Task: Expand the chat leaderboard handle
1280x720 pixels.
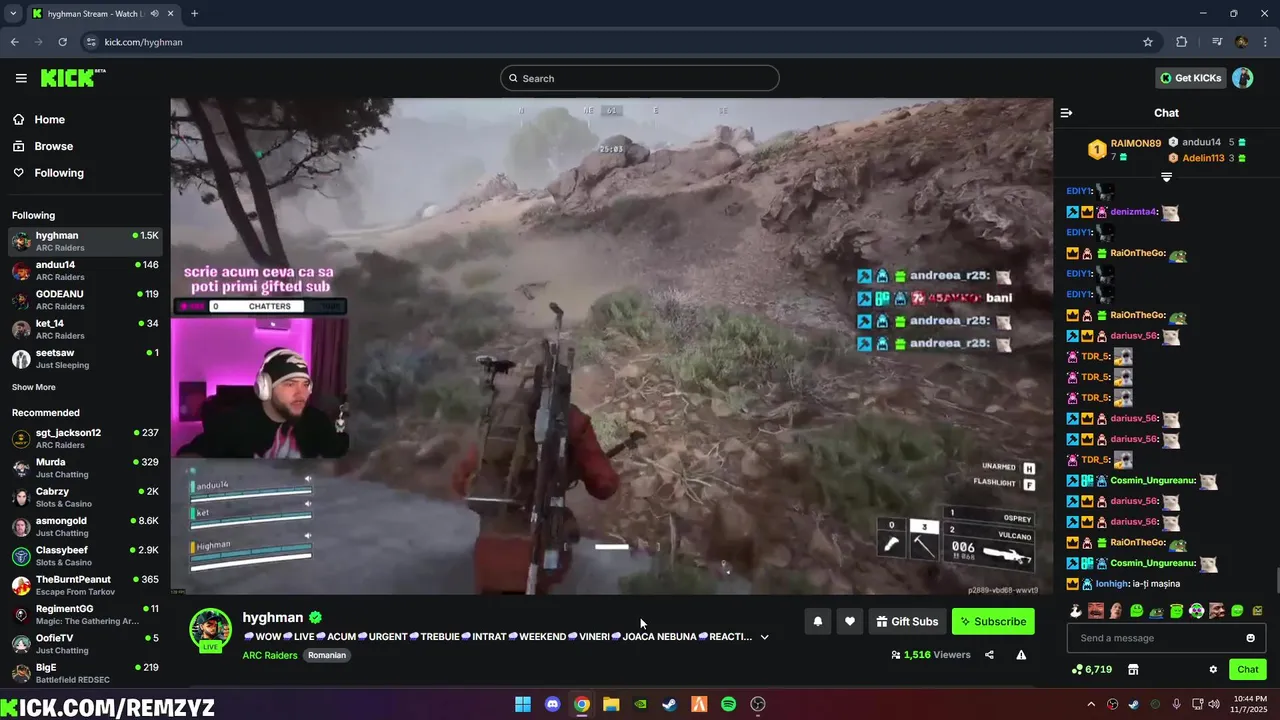Action: (x=1166, y=177)
